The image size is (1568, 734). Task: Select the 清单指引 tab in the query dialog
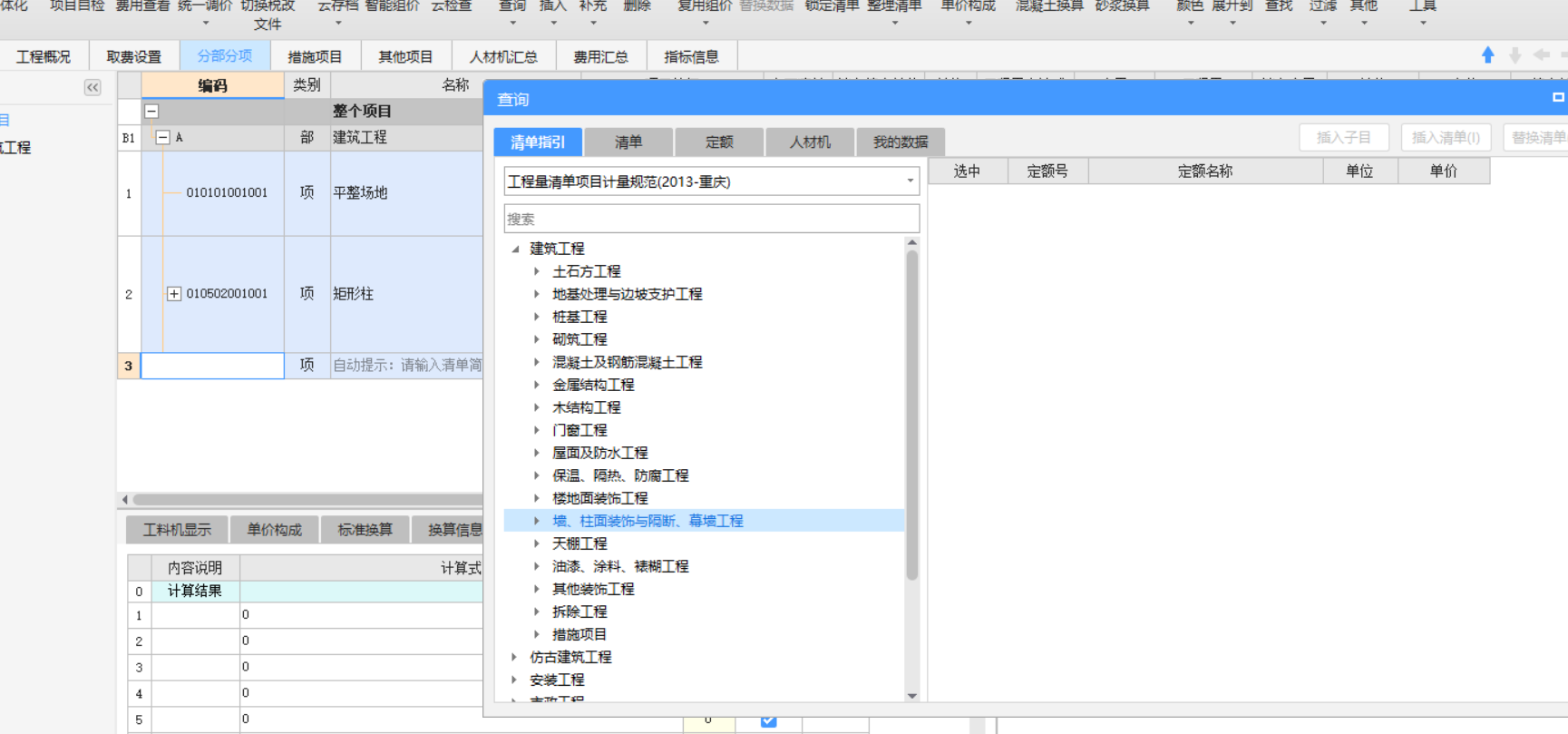click(x=538, y=142)
